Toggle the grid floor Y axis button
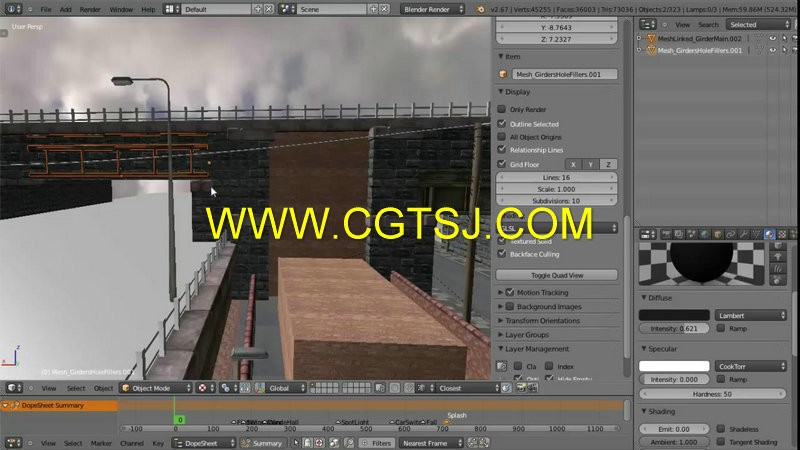800x450 pixels. (591, 164)
